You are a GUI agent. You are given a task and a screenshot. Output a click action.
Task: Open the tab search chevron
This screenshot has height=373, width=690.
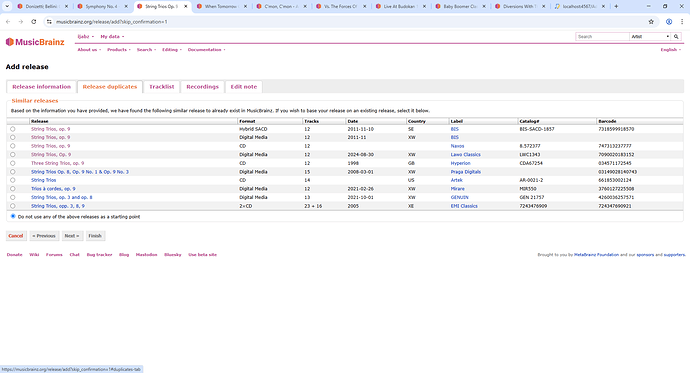(x=7, y=7)
